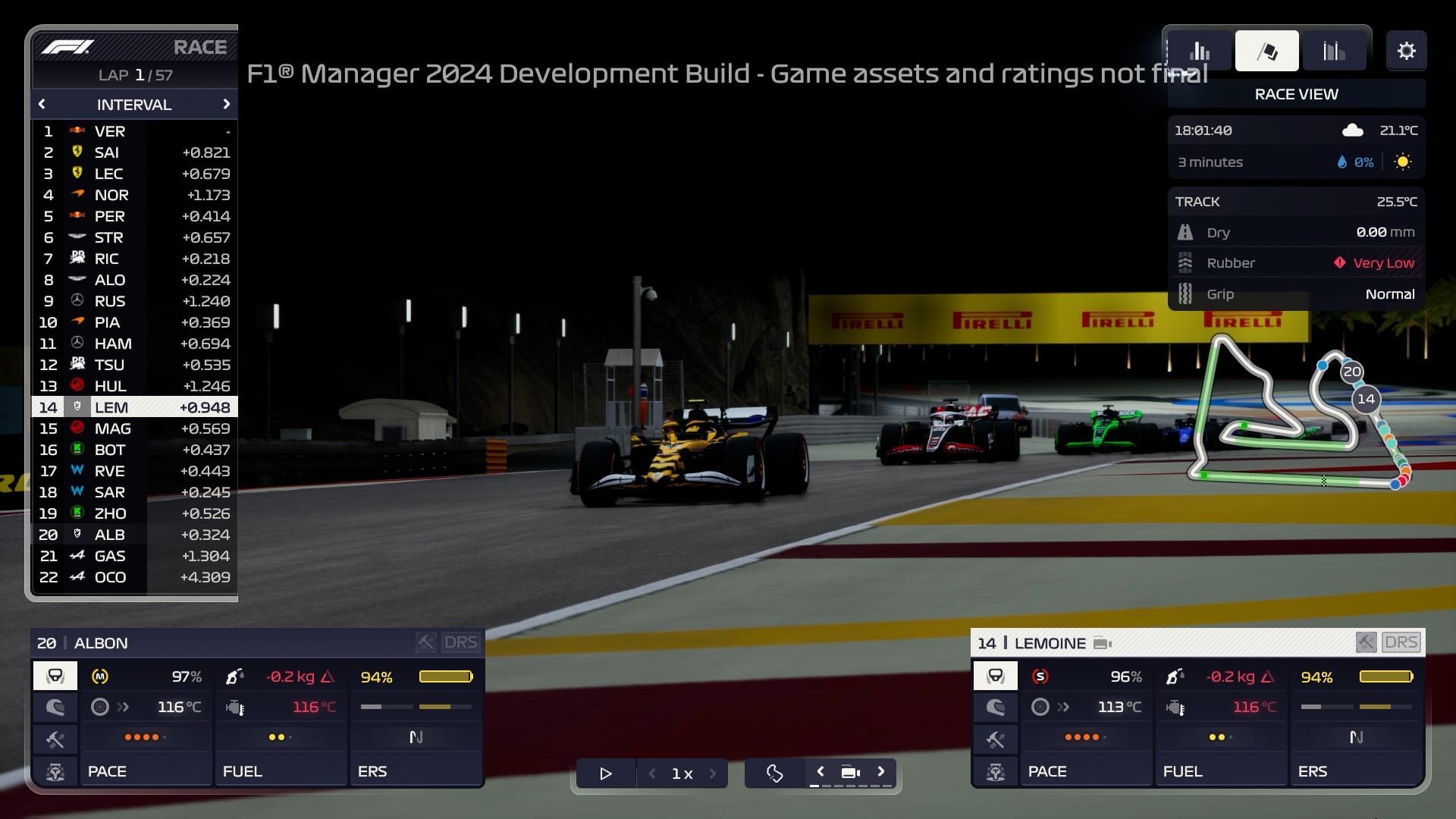Enable the wrench toggle on Albon's panel header
1456x819 pixels.
[x=425, y=642]
